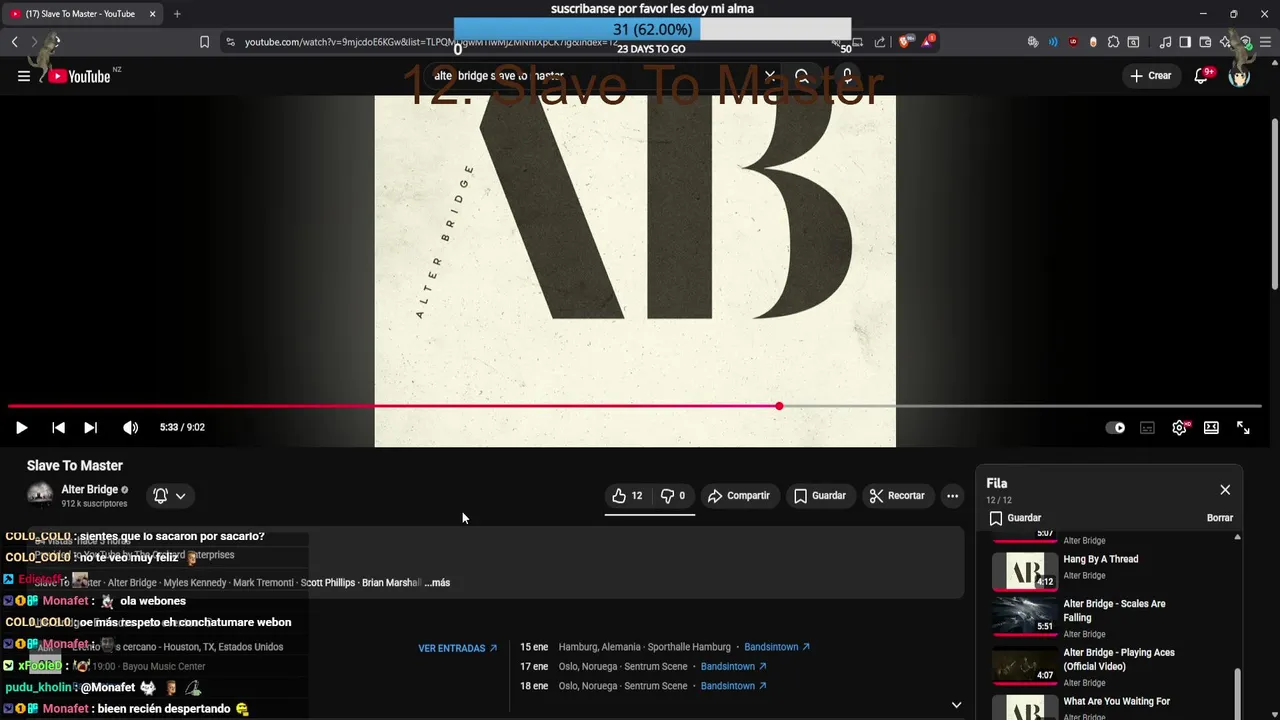Click the unplayed grey part of the progress bar

coord(1020,406)
